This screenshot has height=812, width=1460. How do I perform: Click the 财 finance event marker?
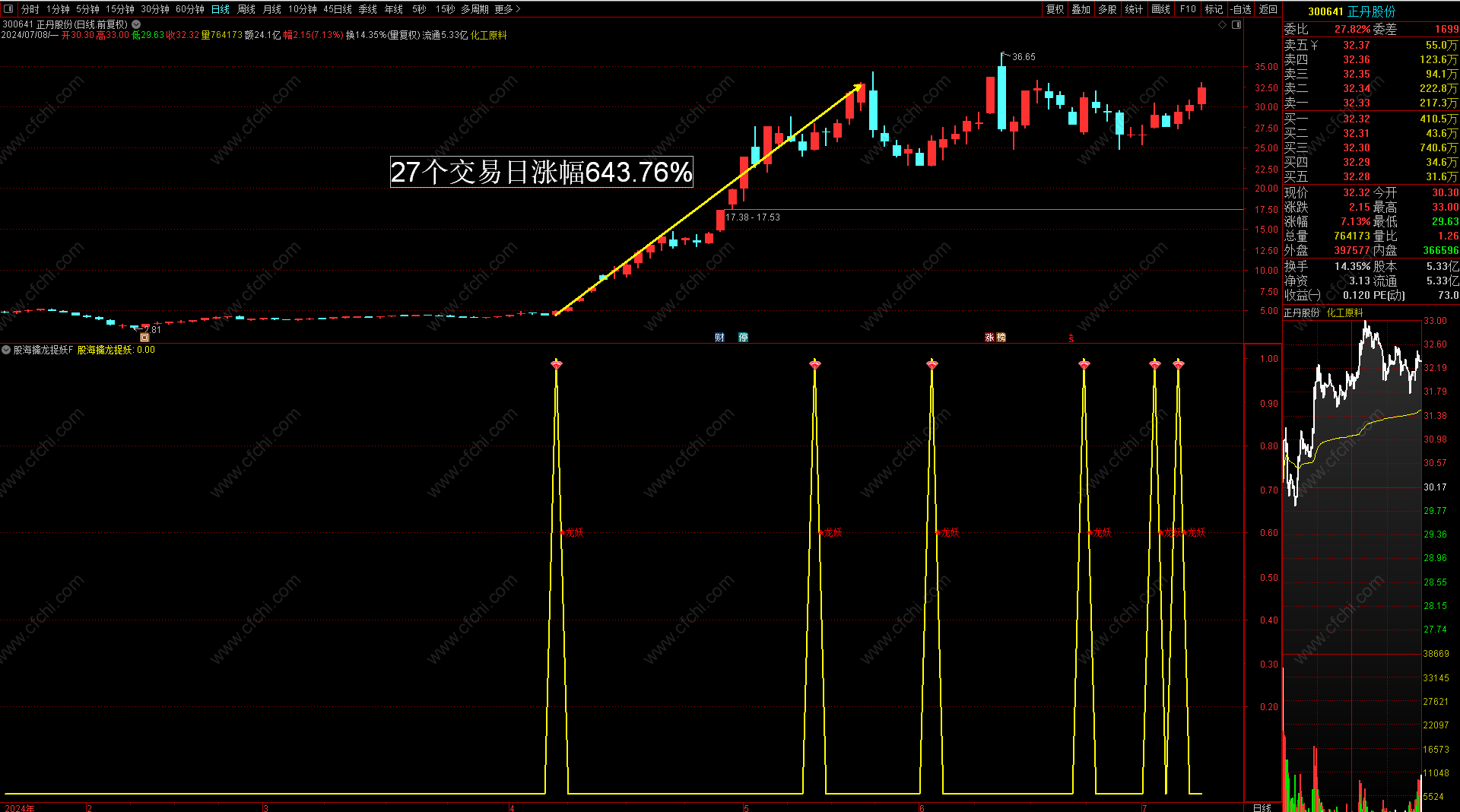[x=719, y=338]
